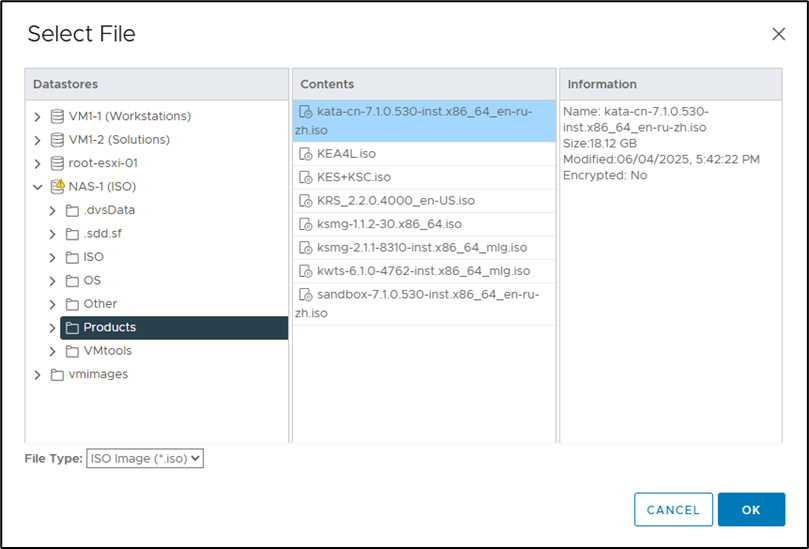Select the KES+KSC.iso file name

coord(354,177)
